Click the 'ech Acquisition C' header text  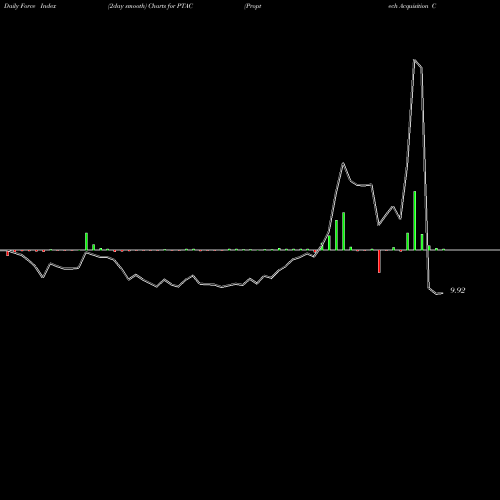pos(412,6)
